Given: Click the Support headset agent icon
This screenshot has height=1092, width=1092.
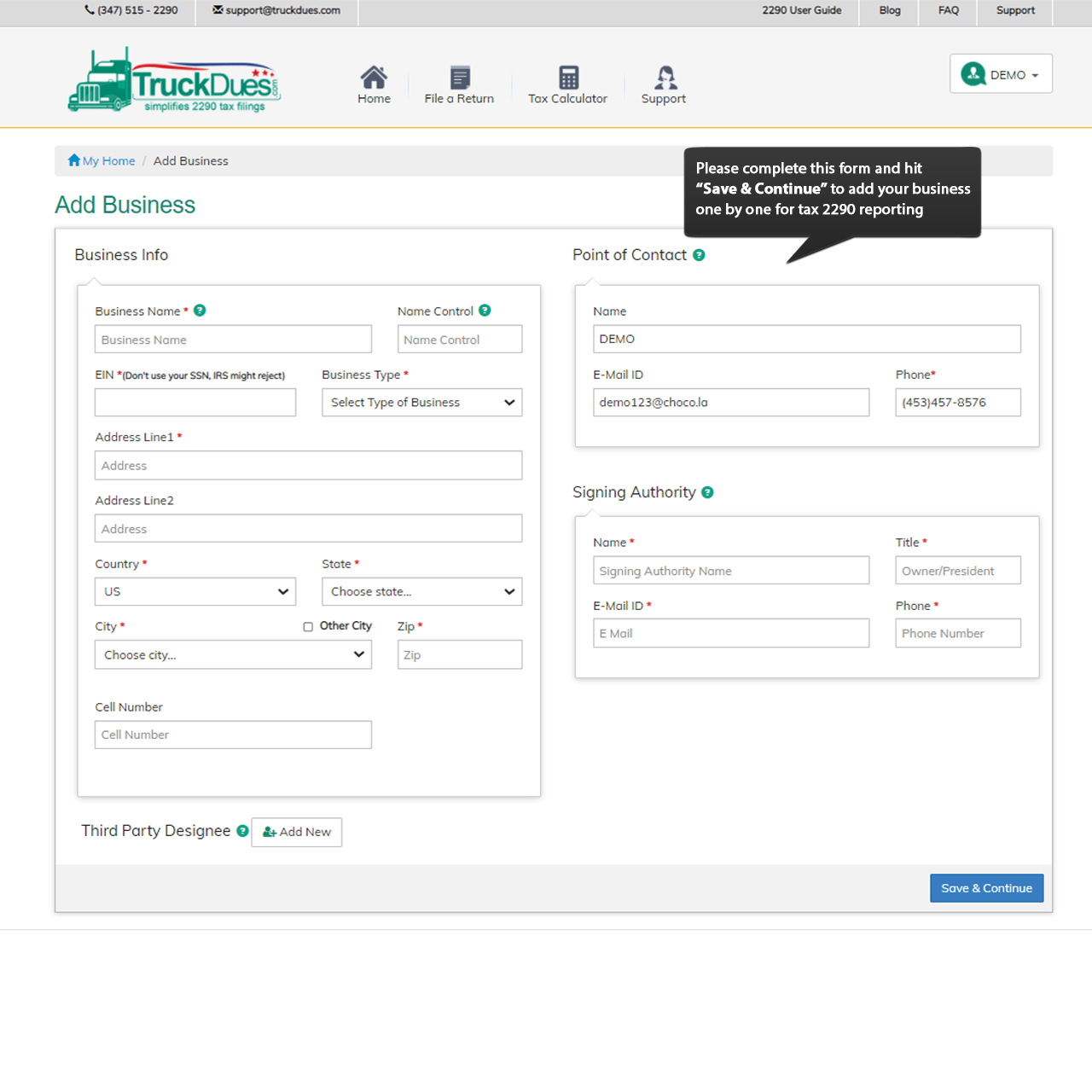Looking at the screenshot, I should (x=665, y=77).
